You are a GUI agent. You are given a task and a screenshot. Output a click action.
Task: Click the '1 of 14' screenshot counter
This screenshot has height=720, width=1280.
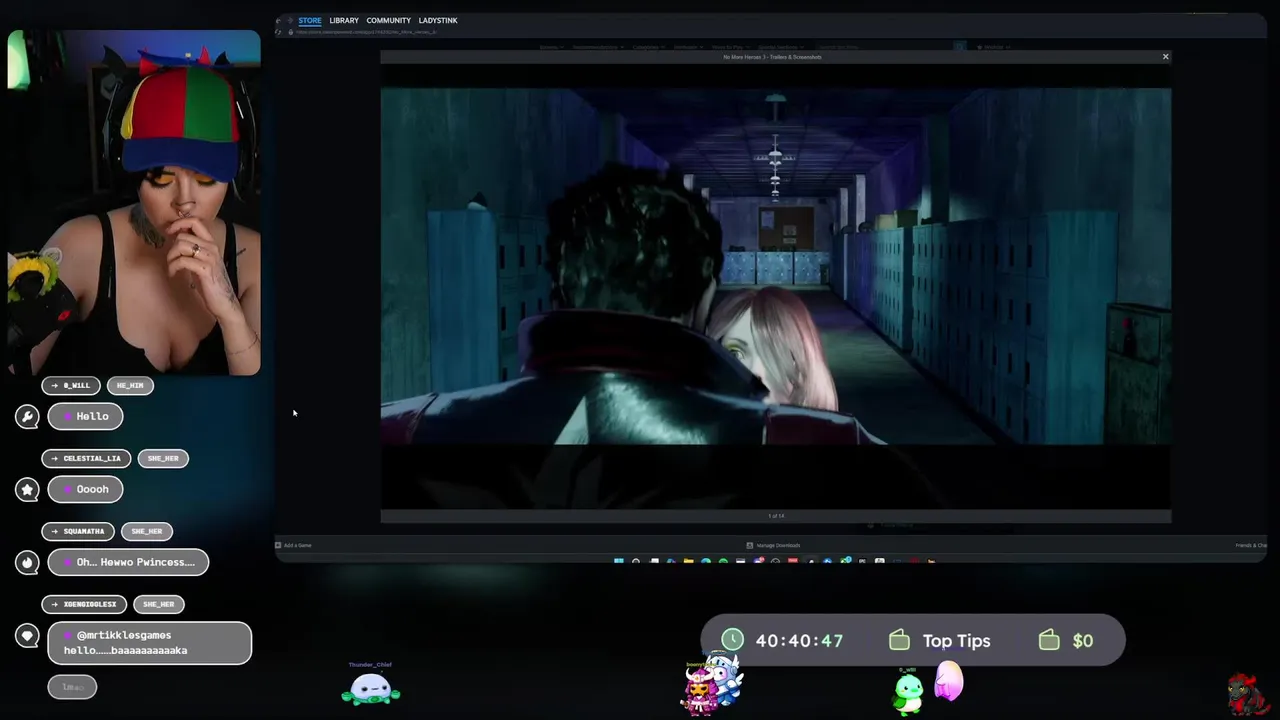[x=776, y=516]
